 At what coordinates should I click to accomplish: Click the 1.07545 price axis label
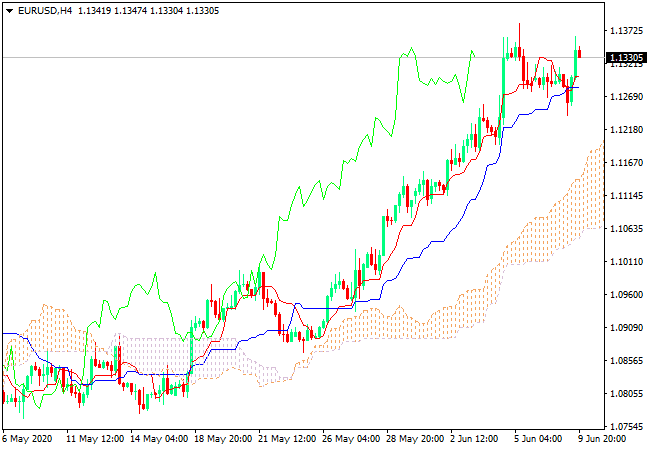(626, 426)
